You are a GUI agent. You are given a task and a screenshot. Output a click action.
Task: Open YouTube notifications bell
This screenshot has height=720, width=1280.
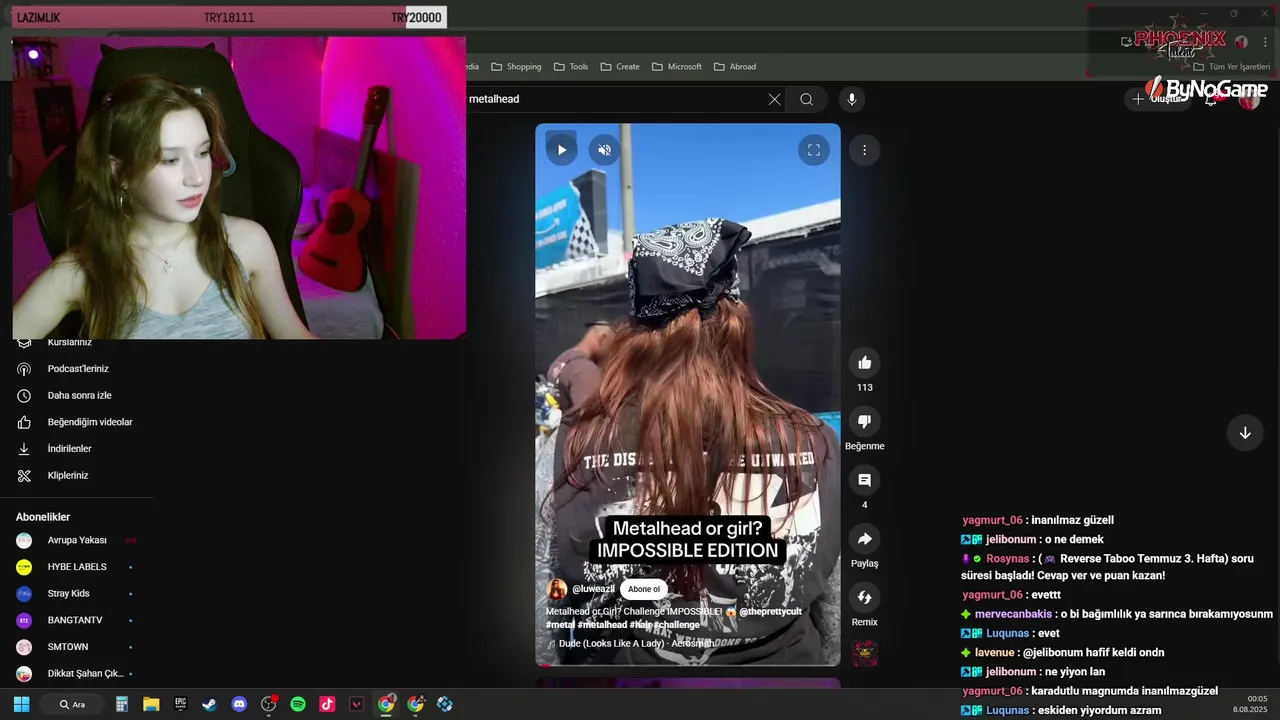[x=1211, y=99]
